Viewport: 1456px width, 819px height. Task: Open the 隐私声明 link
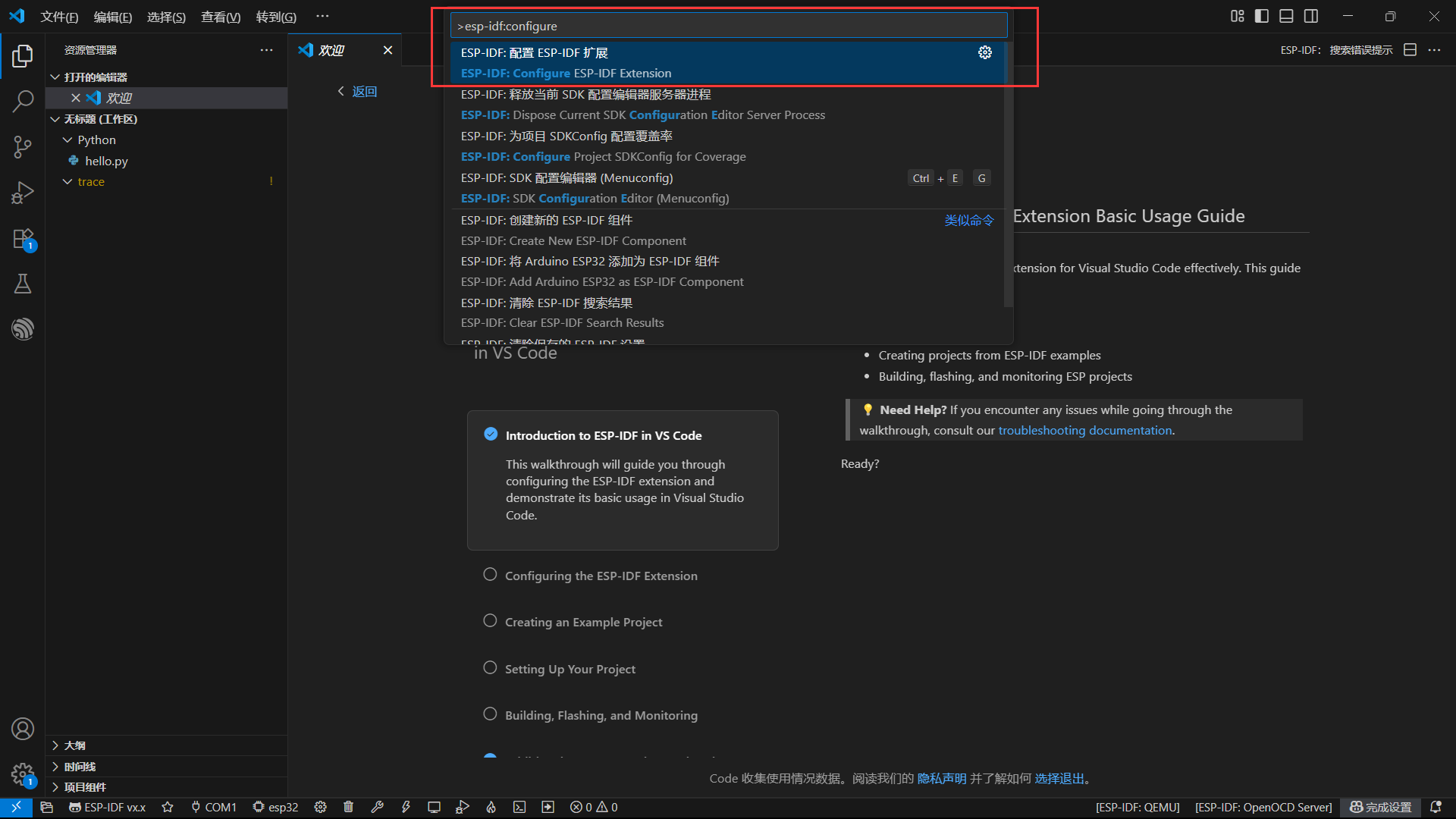click(x=942, y=778)
